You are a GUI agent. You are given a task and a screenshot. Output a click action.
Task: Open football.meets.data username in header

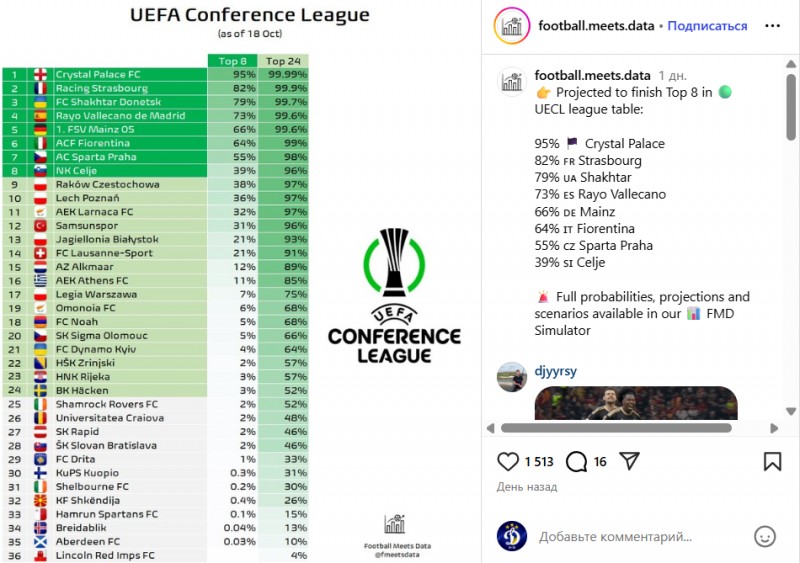tap(594, 26)
